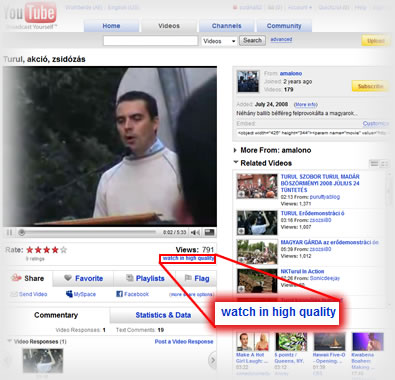Switch to Statistics & Data tab
395x380 pixels.
pyautogui.click(x=163, y=315)
